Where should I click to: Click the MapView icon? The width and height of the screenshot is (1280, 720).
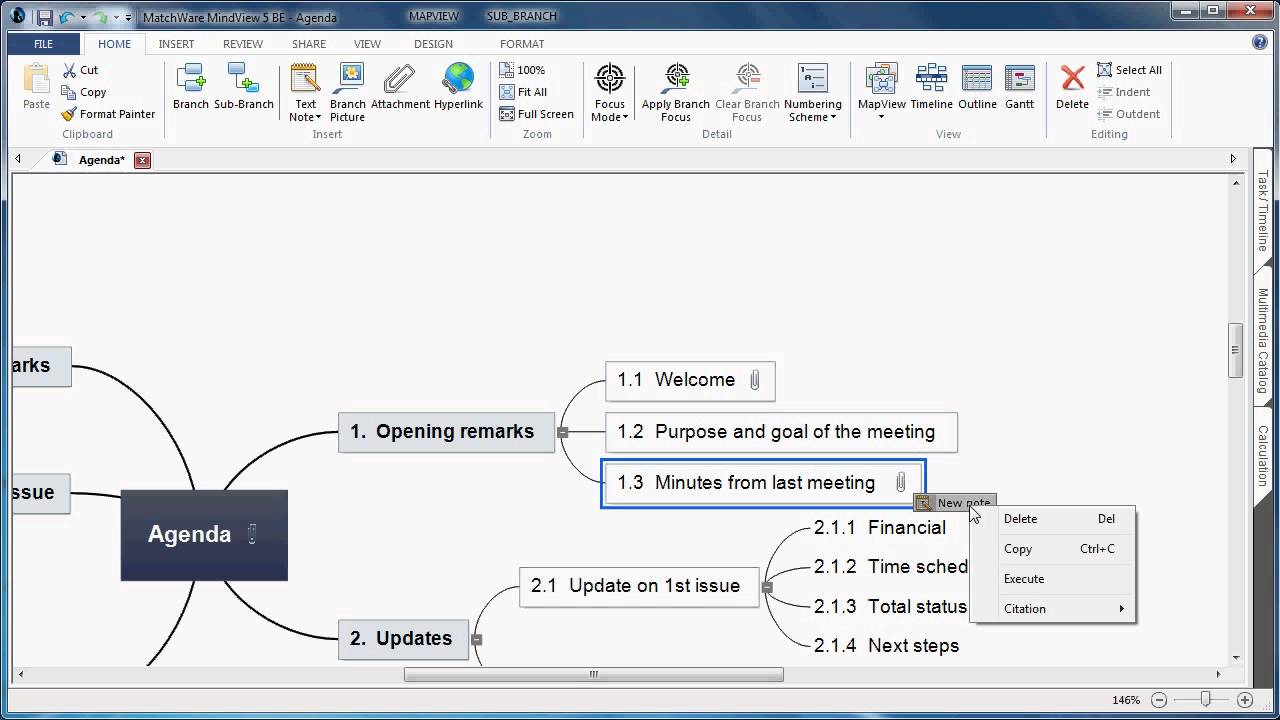[882, 78]
